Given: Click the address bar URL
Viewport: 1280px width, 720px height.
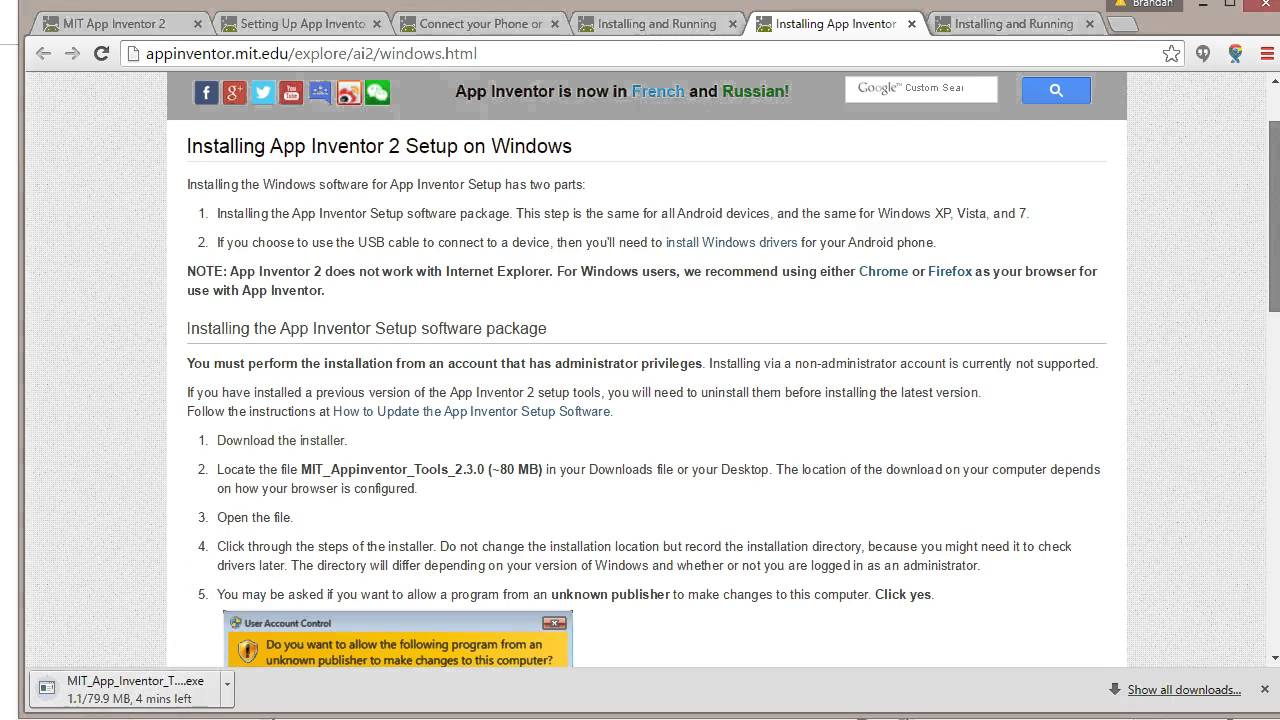Looking at the screenshot, I should (311, 54).
